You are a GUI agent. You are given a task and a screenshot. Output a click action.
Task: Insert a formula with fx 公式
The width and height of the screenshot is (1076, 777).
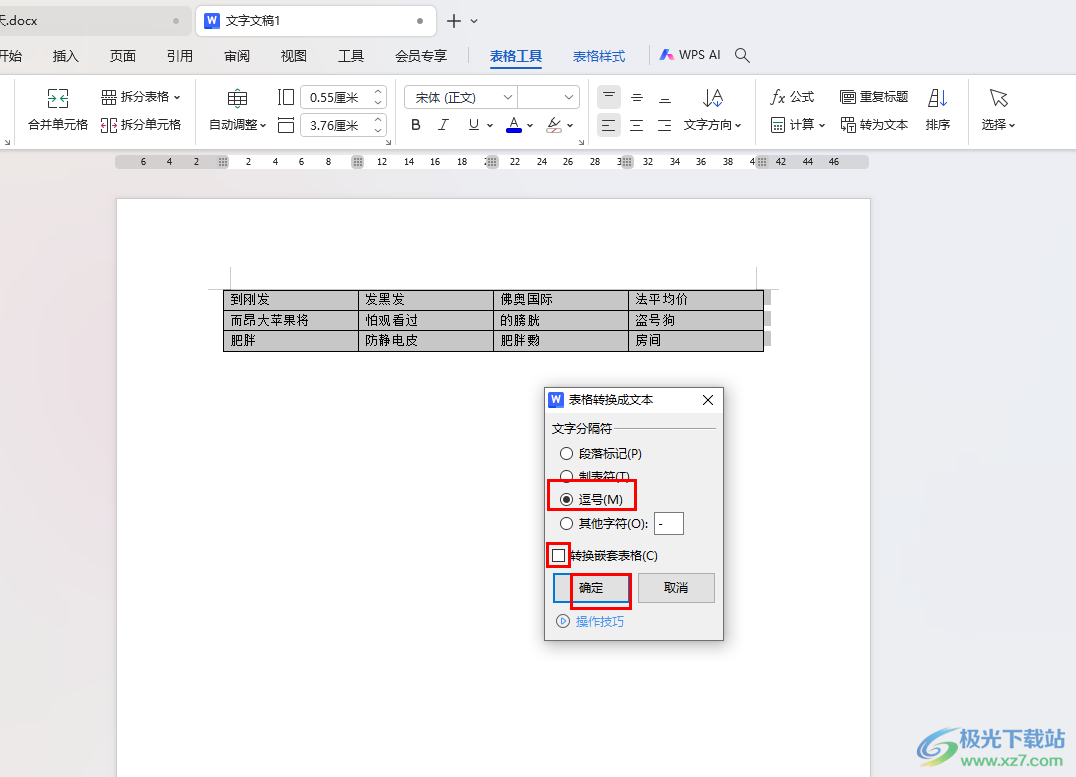[x=792, y=97]
